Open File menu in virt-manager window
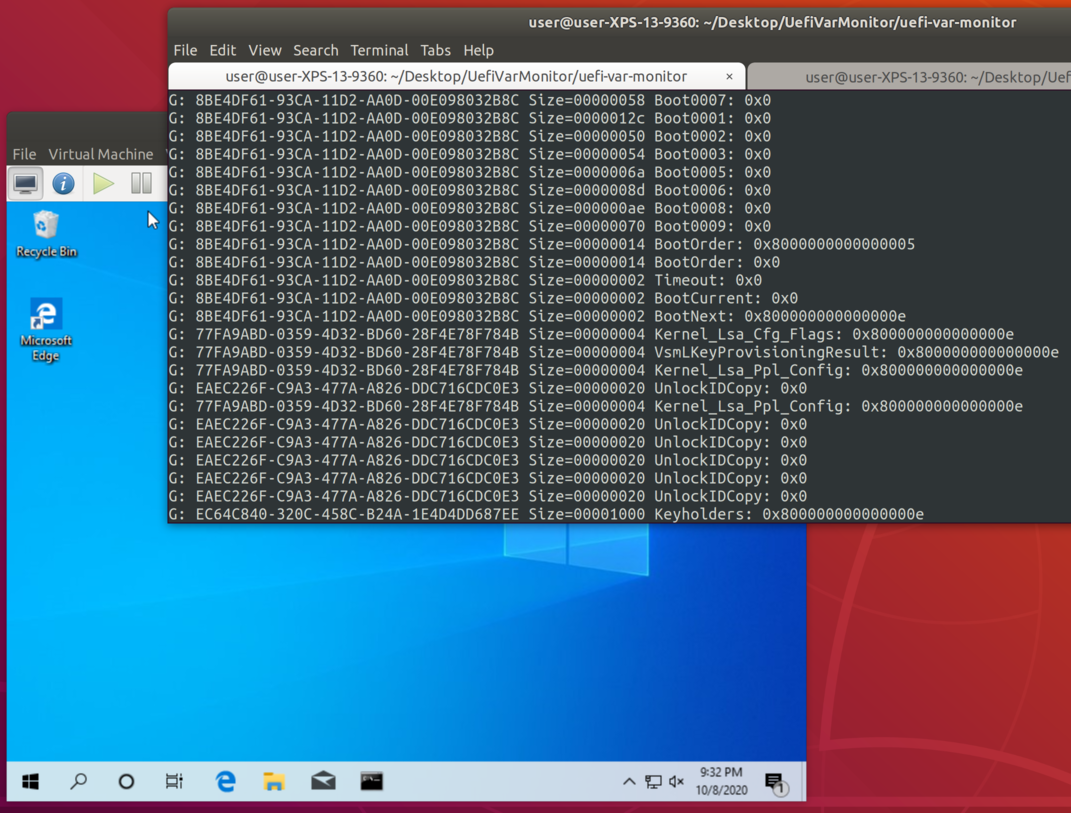The height and width of the screenshot is (813, 1071). (24, 154)
